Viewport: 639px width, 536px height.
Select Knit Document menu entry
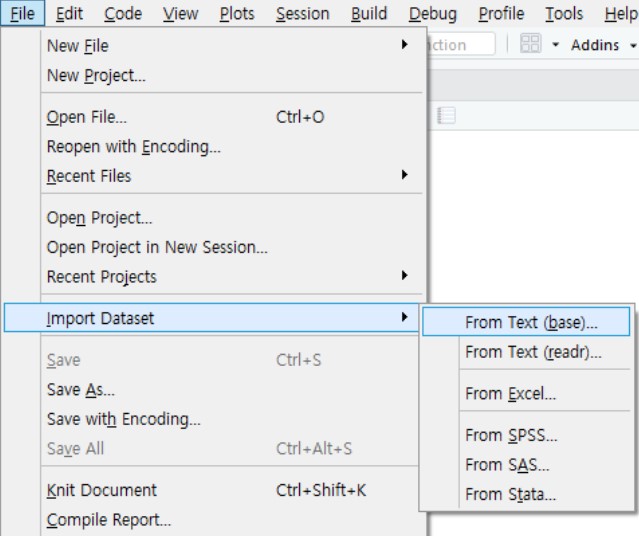click(102, 490)
